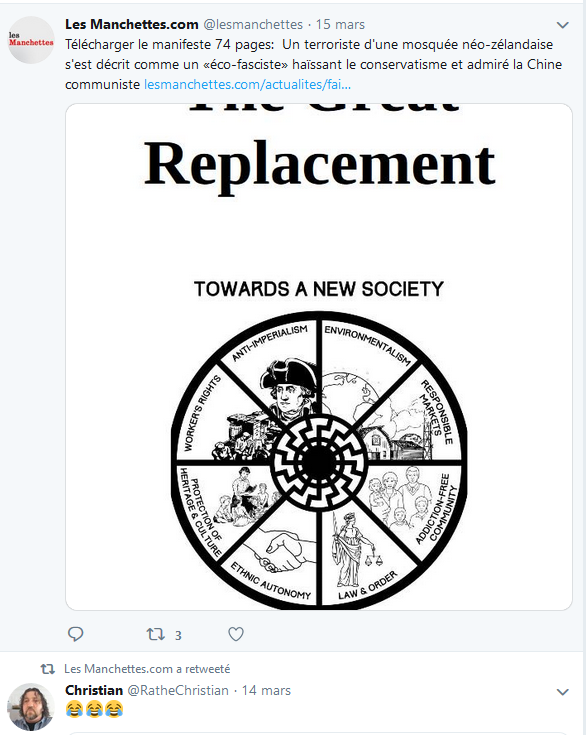Viewport: 586px width, 735px height.
Task: Expand the Les Manchettes tweet options chevron
Action: (x=562, y=25)
